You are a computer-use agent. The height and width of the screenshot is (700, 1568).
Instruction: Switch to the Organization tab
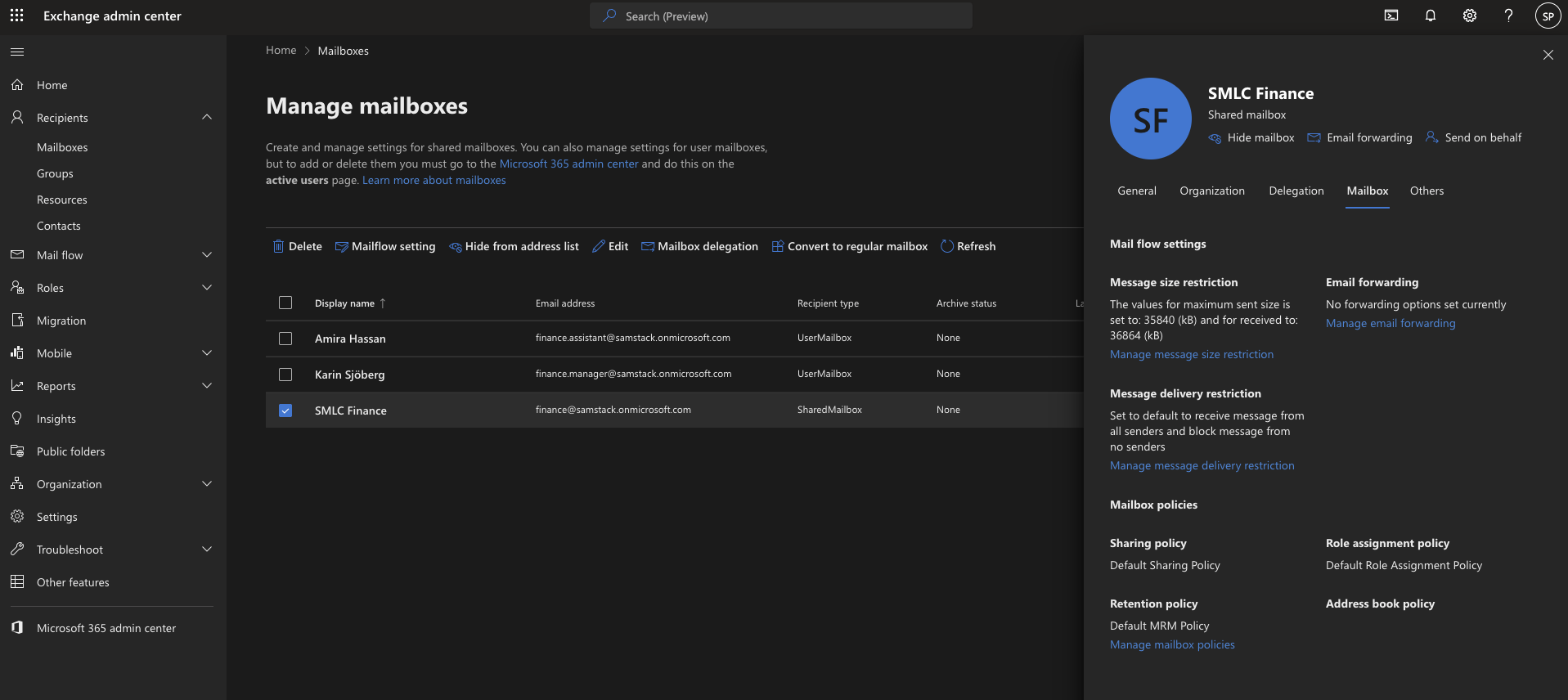[1212, 191]
